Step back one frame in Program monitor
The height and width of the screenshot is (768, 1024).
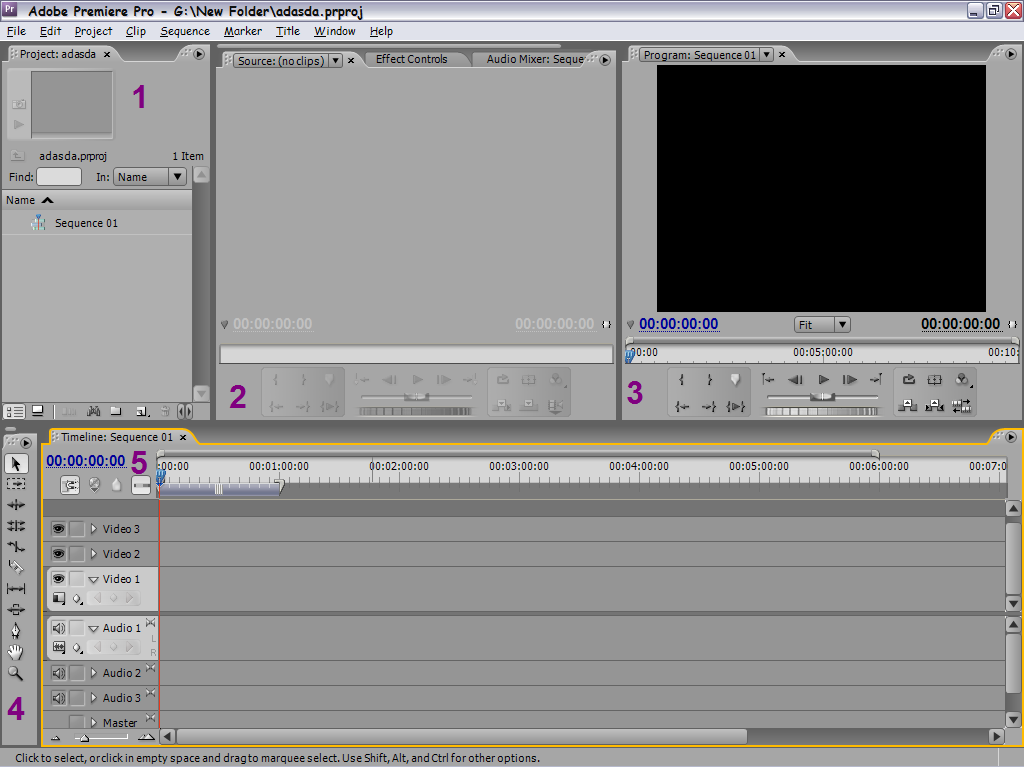click(x=795, y=379)
